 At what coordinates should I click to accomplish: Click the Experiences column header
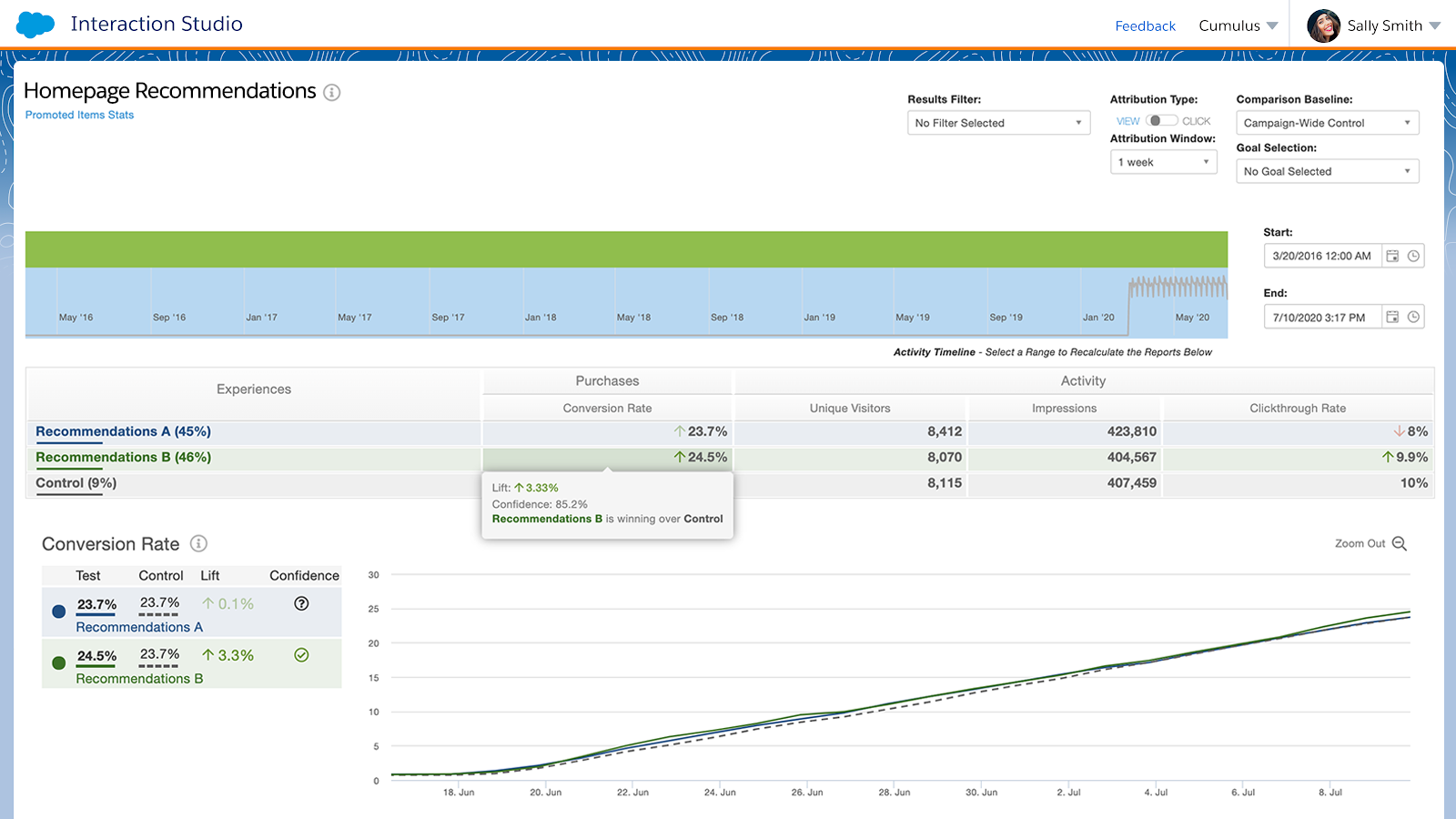coord(254,389)
